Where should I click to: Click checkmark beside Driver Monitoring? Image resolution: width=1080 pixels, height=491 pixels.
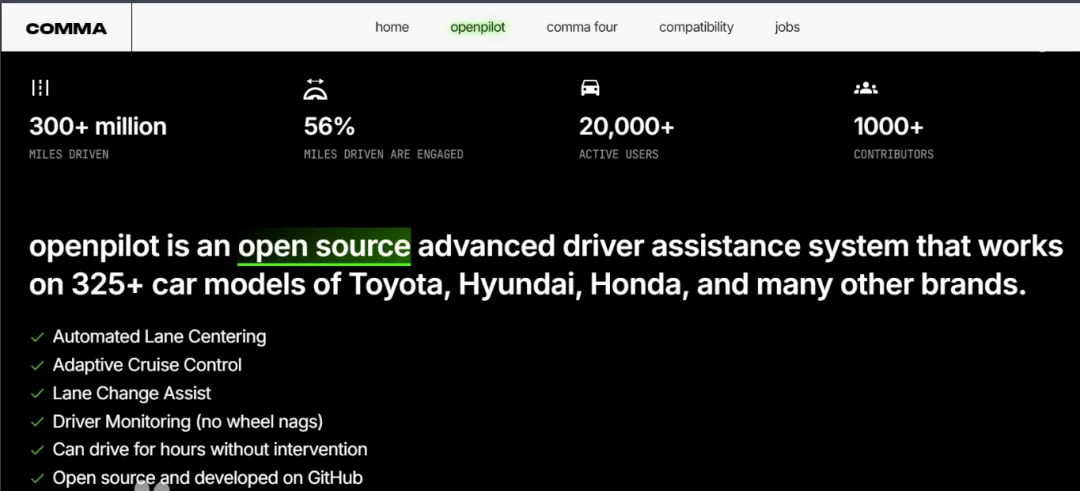point(37,422)
